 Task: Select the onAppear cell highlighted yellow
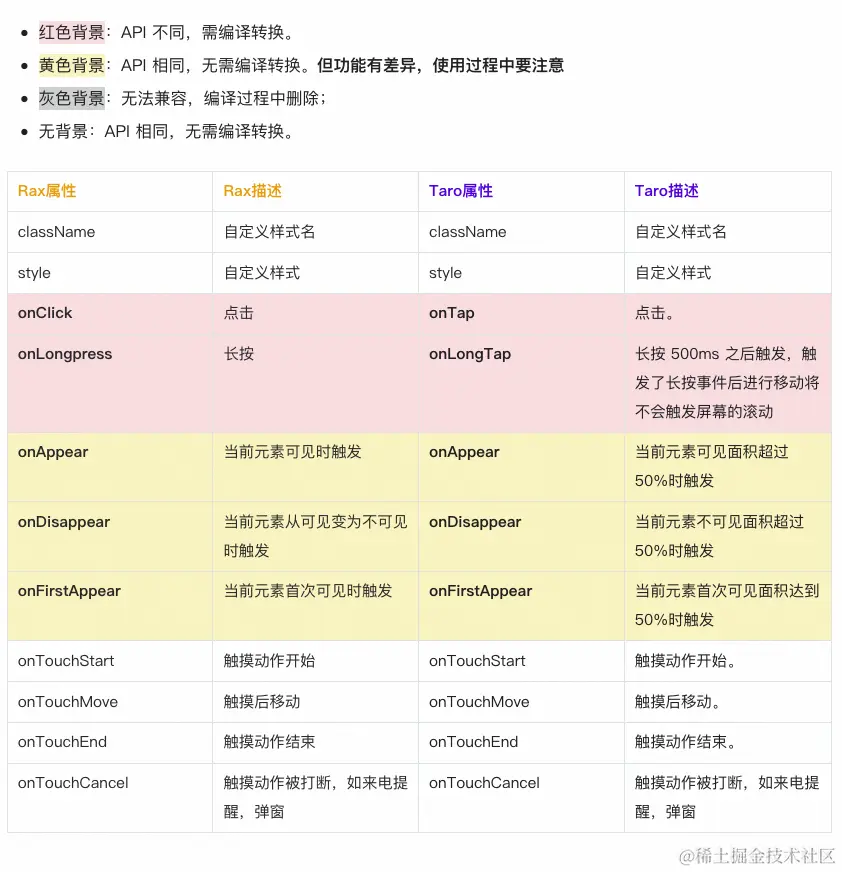click(x=53, y=452)
